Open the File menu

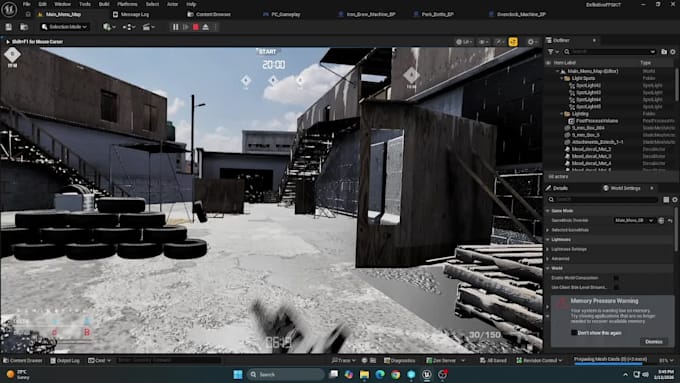click(26, 4)
